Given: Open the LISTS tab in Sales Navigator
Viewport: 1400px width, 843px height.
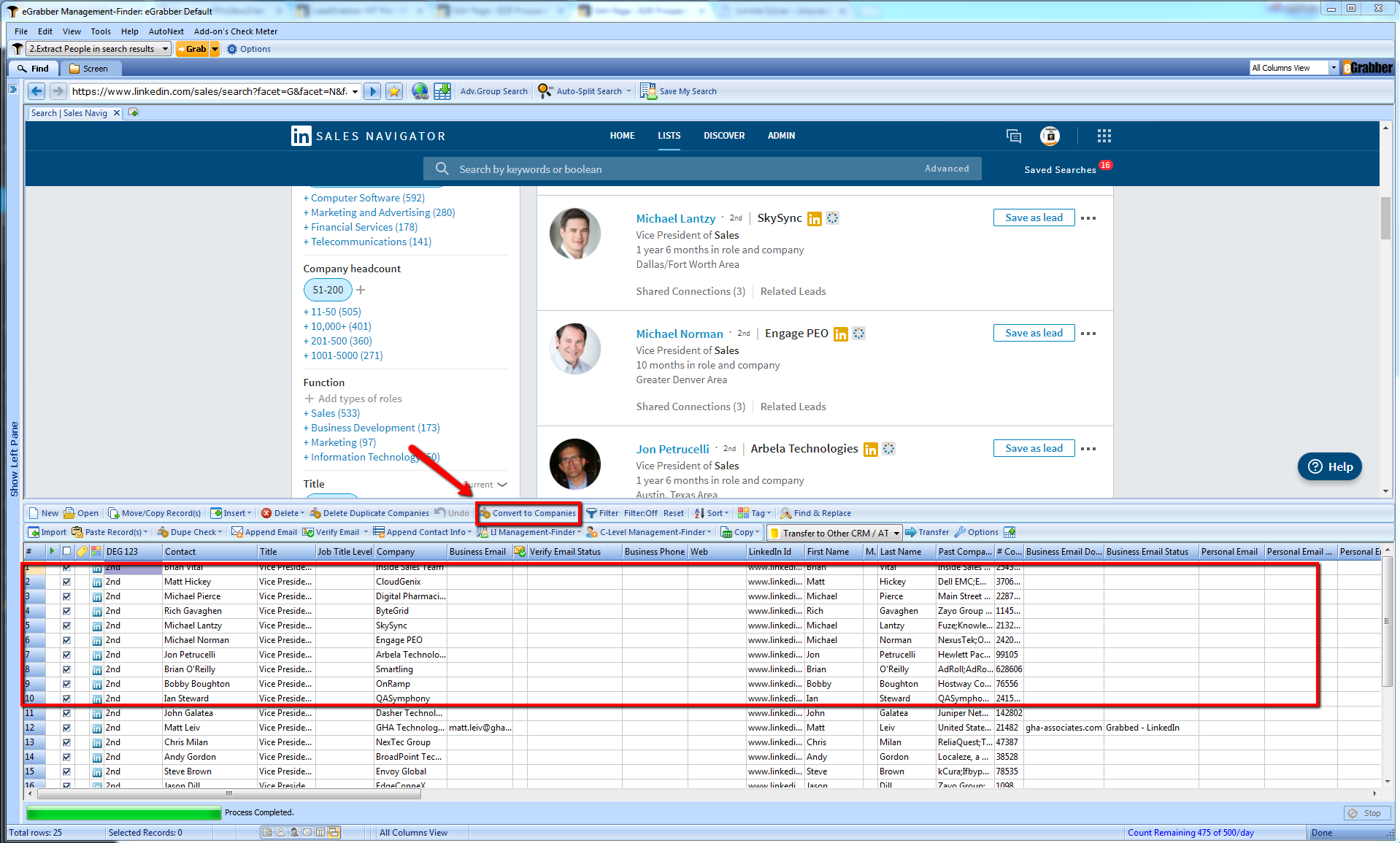Looking at the screenshot, I should click(669, 136).
